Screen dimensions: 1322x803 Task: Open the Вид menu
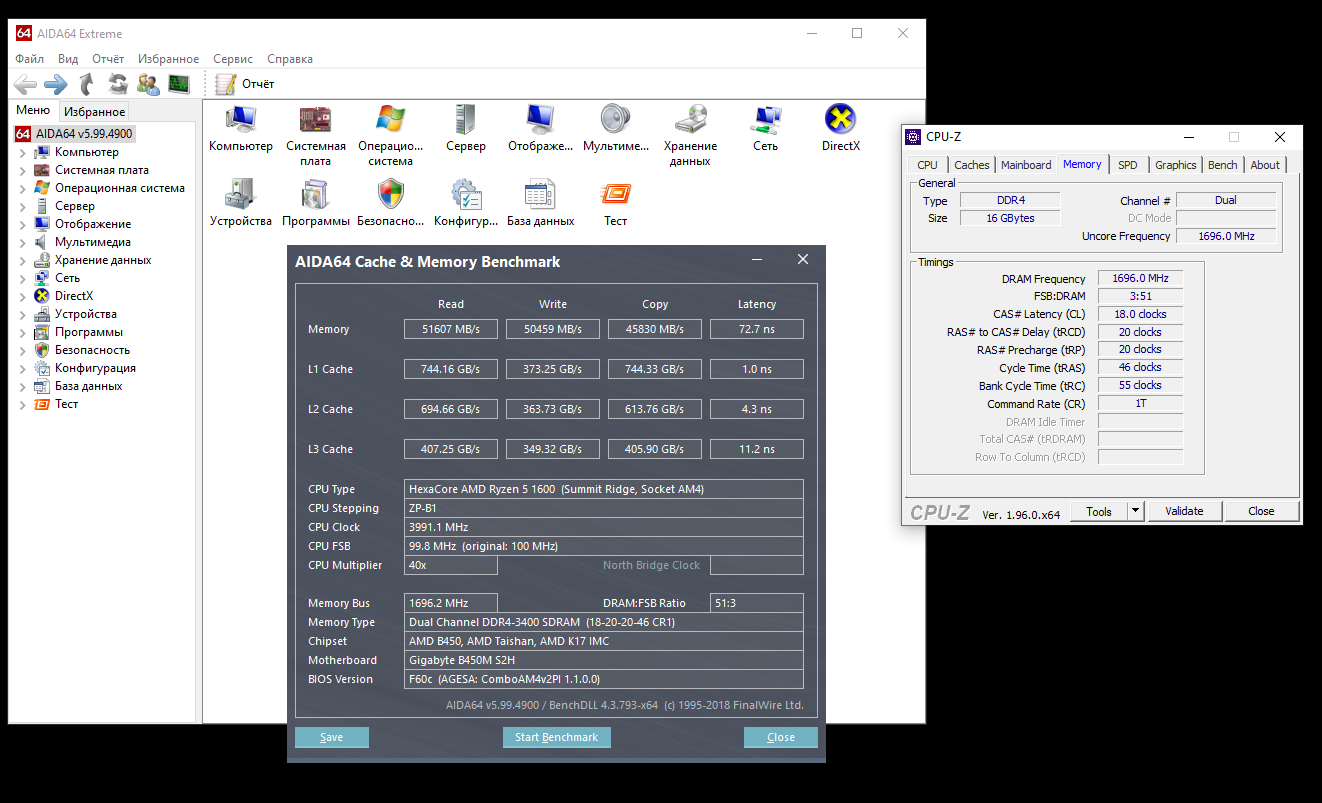68,59
